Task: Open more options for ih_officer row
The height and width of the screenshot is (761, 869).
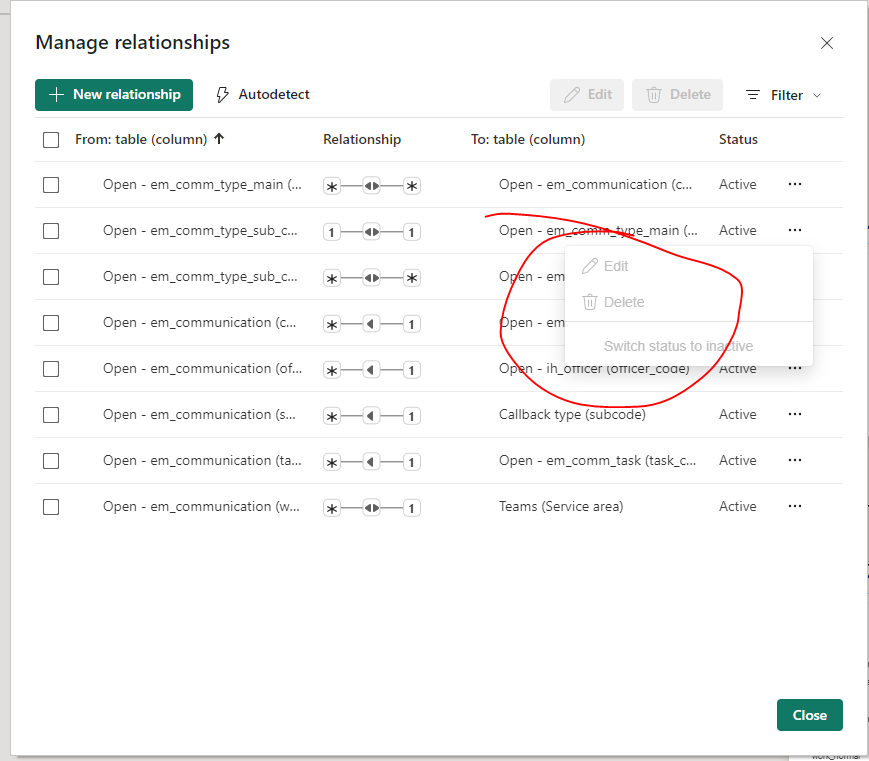Action: tap(795, 367)
